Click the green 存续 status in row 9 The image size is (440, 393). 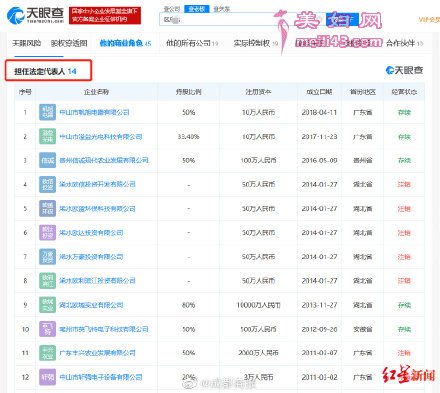click(x=404, y=305)
